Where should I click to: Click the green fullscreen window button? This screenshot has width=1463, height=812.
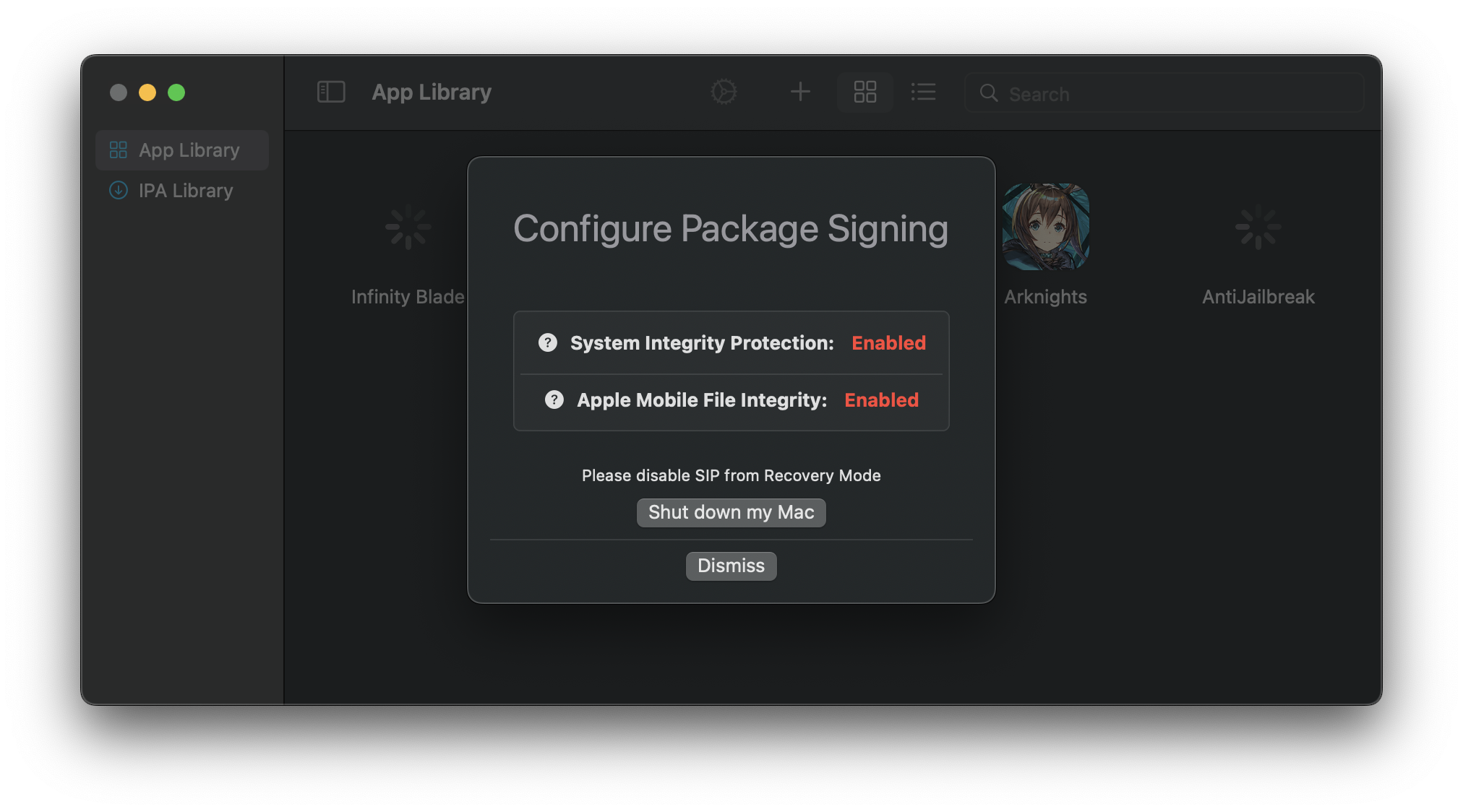click(x=176, y=92)
